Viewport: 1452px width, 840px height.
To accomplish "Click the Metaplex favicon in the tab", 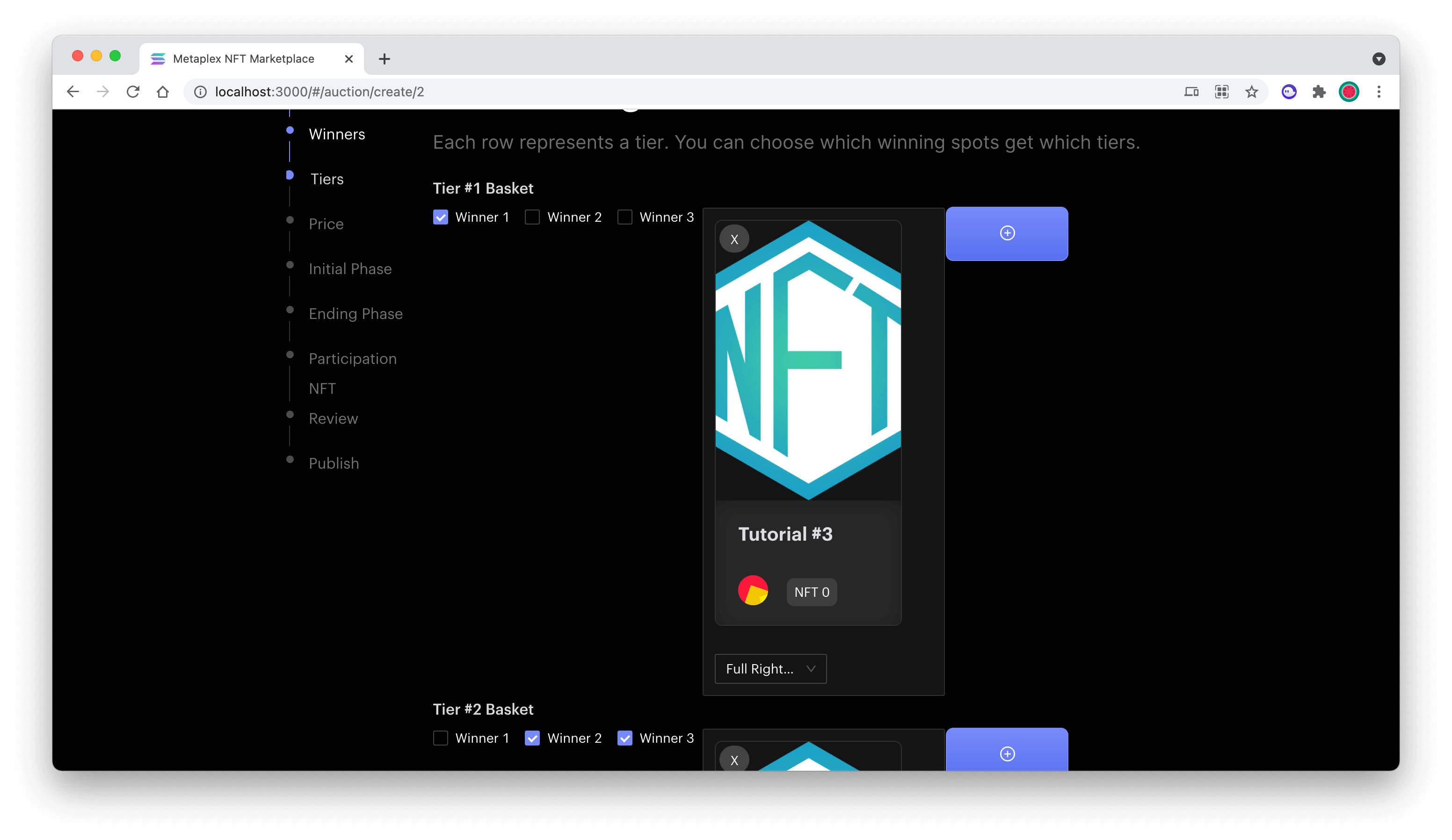I will (x=158, y=59).
